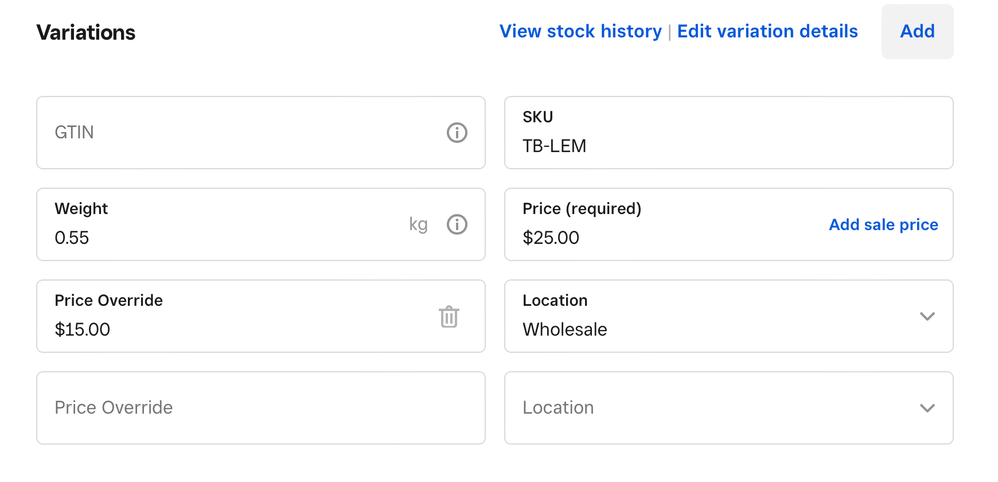998x482 pixels.
Task: Edit the Price Override value $15.00
Action: (83, 330)
